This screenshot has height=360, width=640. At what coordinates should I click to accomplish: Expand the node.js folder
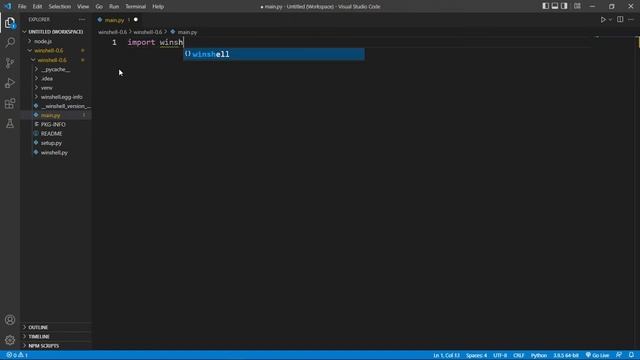coord(43,41)
